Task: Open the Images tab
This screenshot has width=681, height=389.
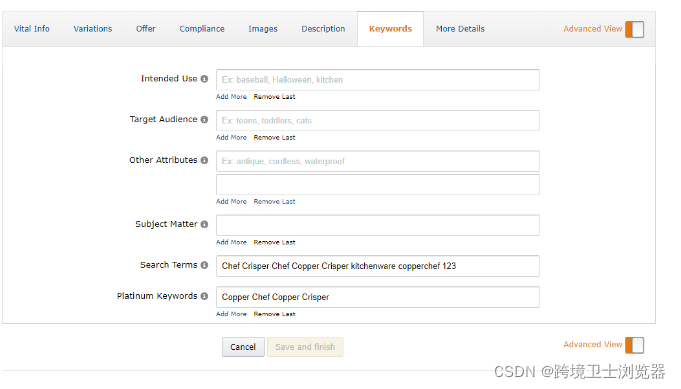Action: pyautogui.click(x=263, y=29)
